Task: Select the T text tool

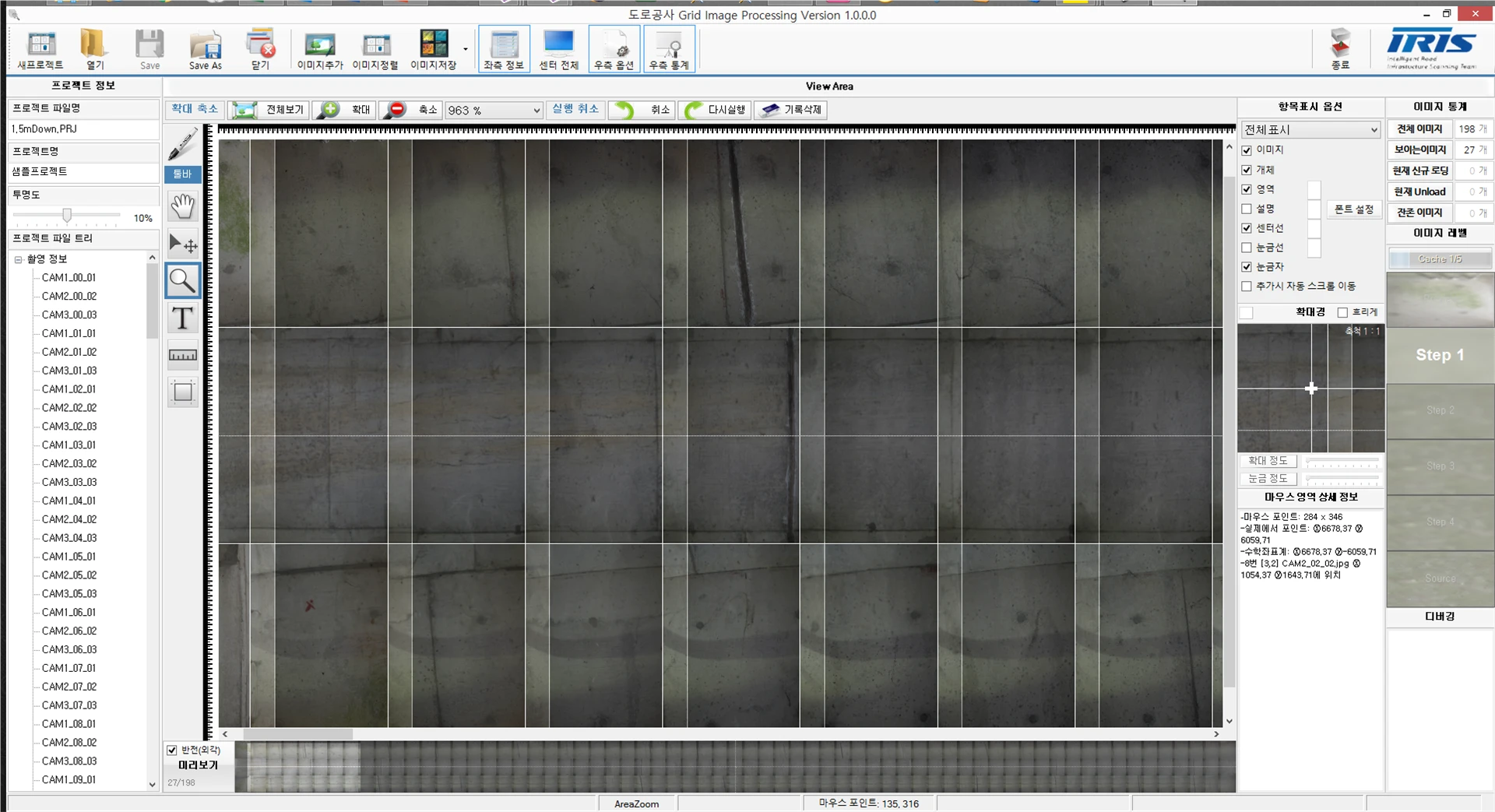Action: coord(183,318)
